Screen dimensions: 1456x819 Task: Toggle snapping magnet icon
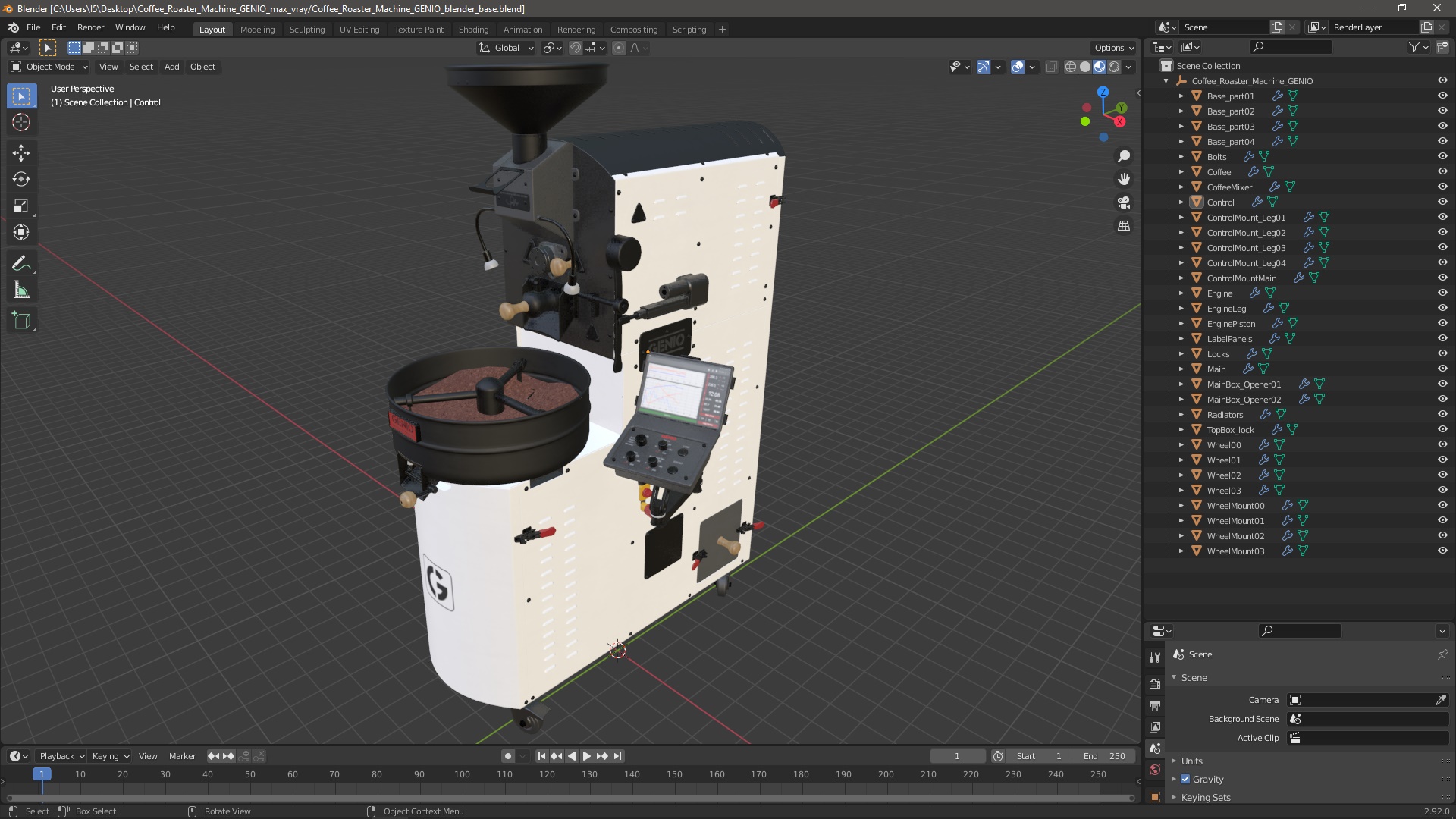tap(576, 48)
